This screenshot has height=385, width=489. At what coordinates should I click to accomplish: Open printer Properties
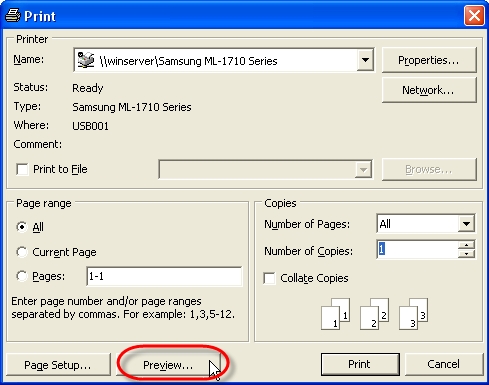point(429,60)
